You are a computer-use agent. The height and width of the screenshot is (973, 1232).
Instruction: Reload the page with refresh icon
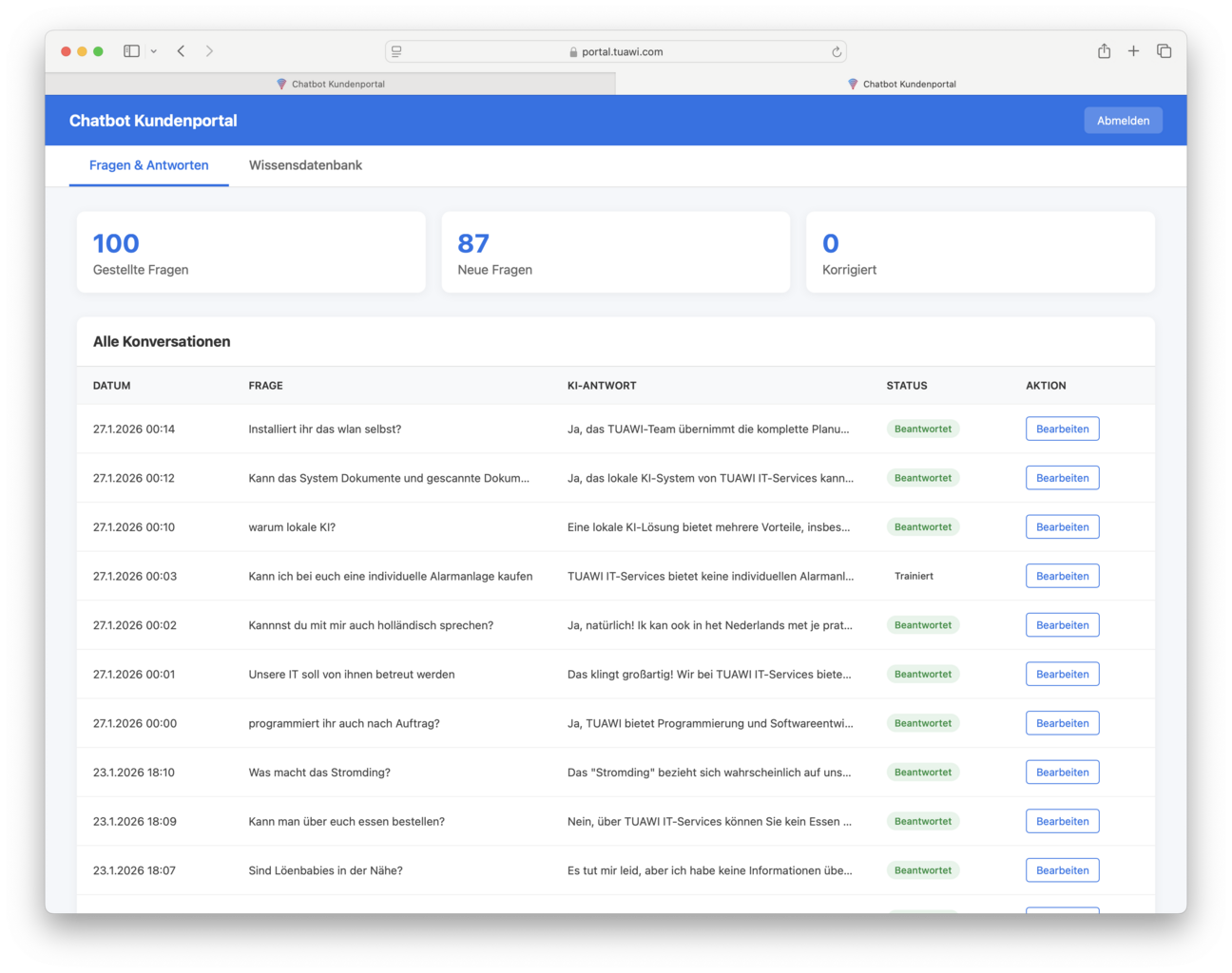837,52
